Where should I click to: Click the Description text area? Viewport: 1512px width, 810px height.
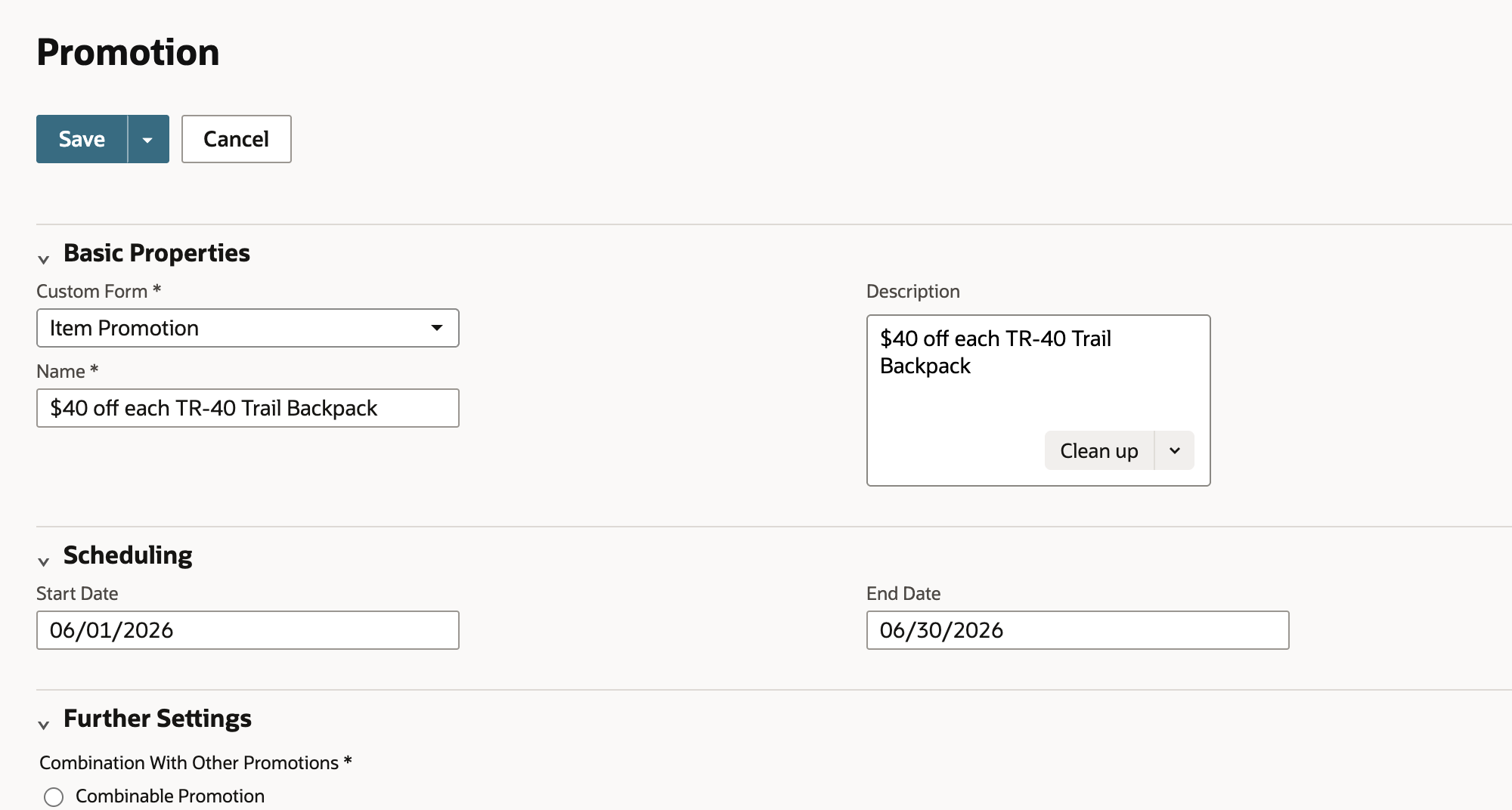(1038, 400)
